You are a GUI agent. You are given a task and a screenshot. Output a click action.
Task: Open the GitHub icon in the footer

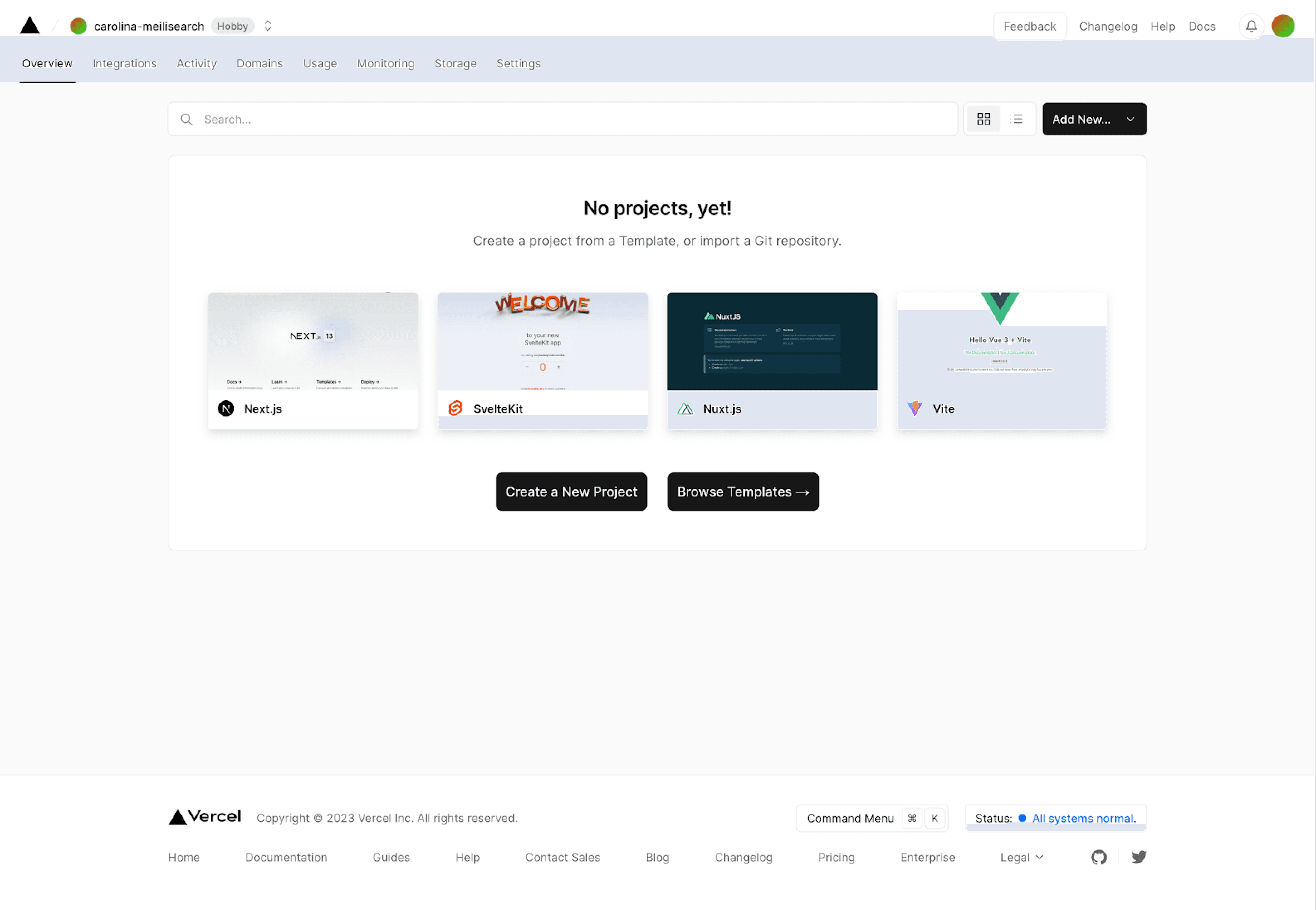(1099, 858)
